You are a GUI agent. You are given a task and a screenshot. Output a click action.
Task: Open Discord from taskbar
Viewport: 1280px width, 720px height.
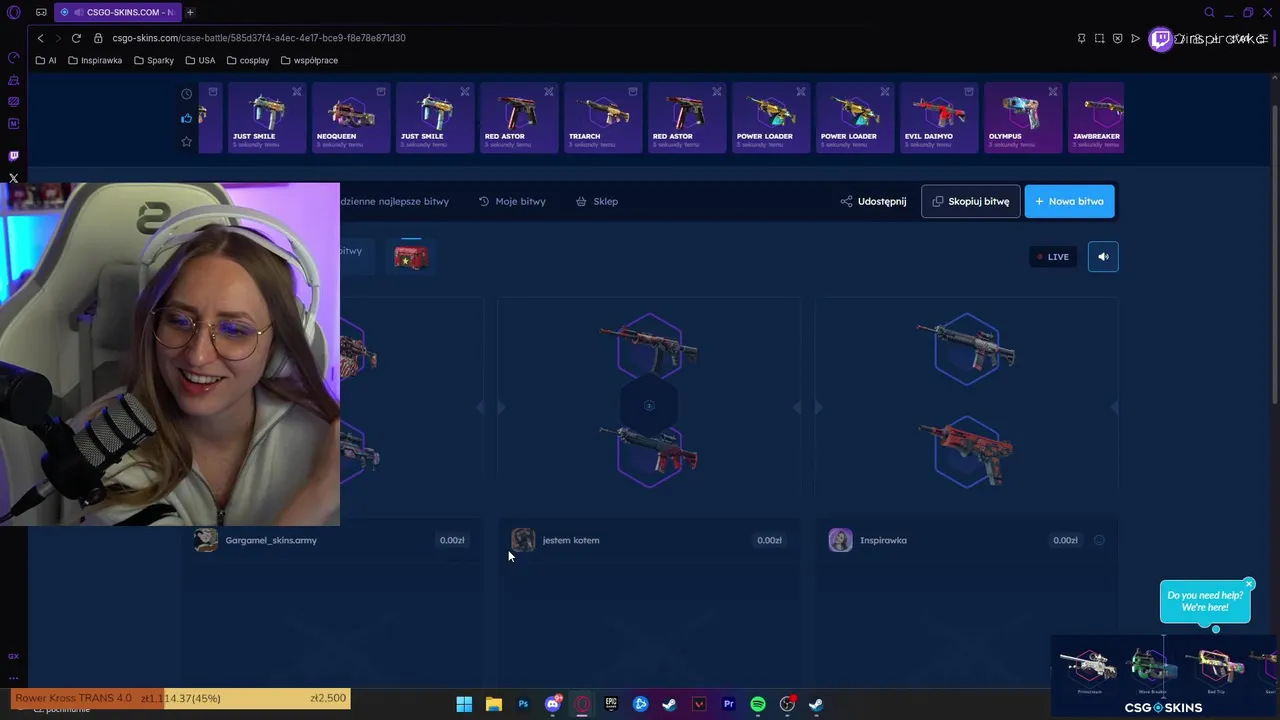[x=552, y=704]
